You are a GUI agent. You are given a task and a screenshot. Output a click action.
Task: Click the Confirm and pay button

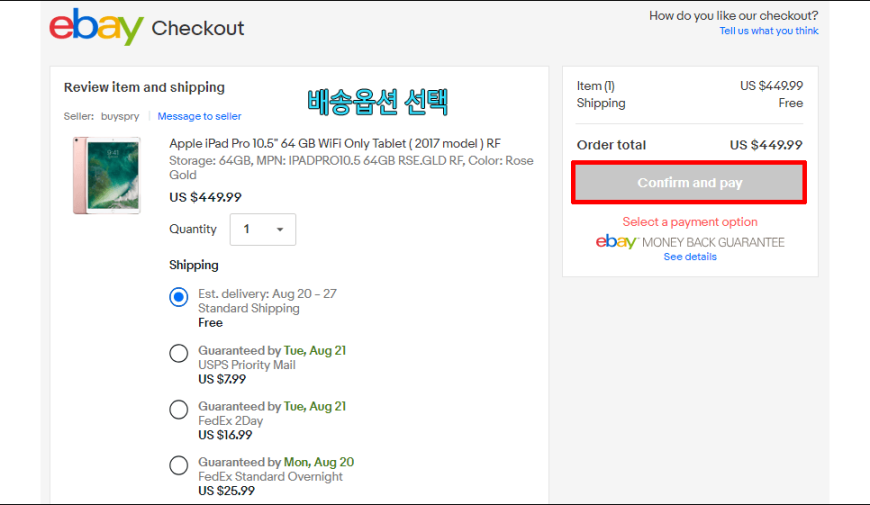point(689,183)
